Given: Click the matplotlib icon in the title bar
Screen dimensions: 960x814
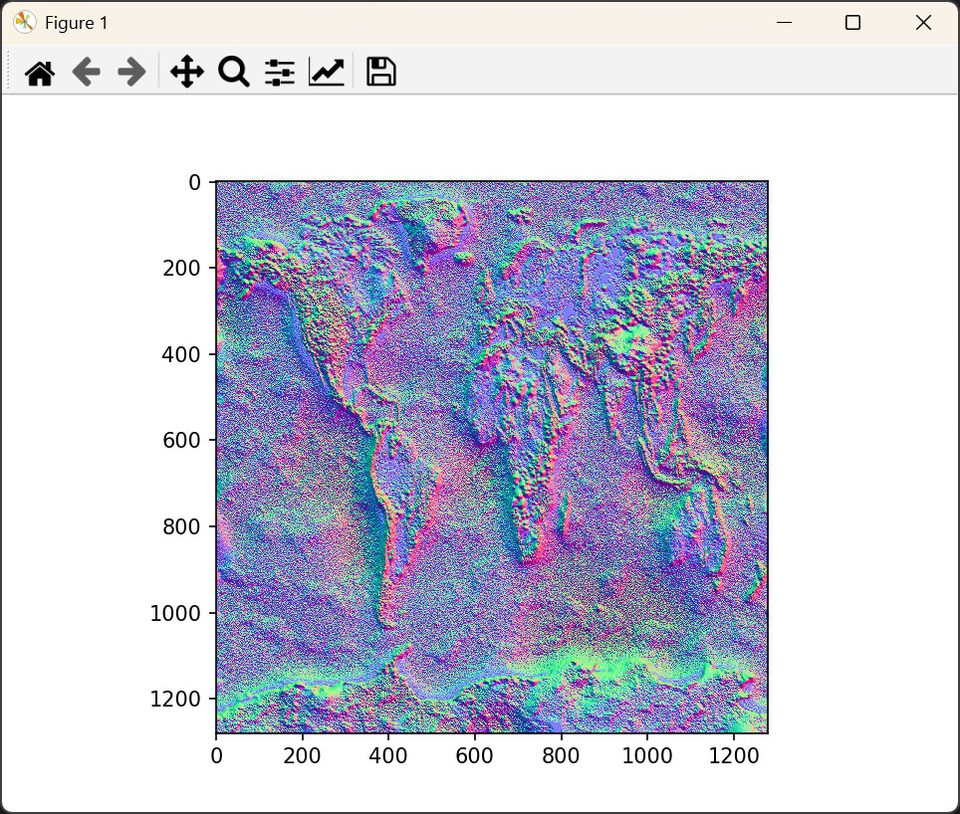Looking at the screenshot, I should [x=24, y=22].
